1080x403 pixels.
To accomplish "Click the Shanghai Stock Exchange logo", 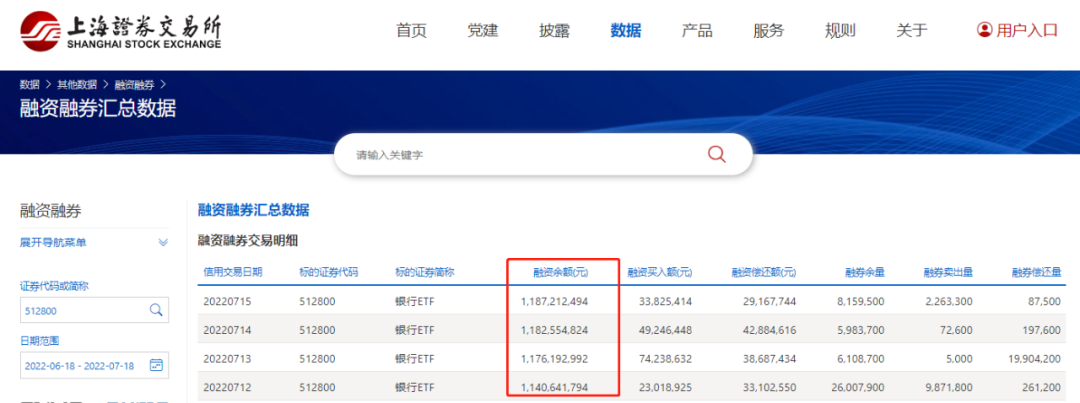I will [121, 32].
